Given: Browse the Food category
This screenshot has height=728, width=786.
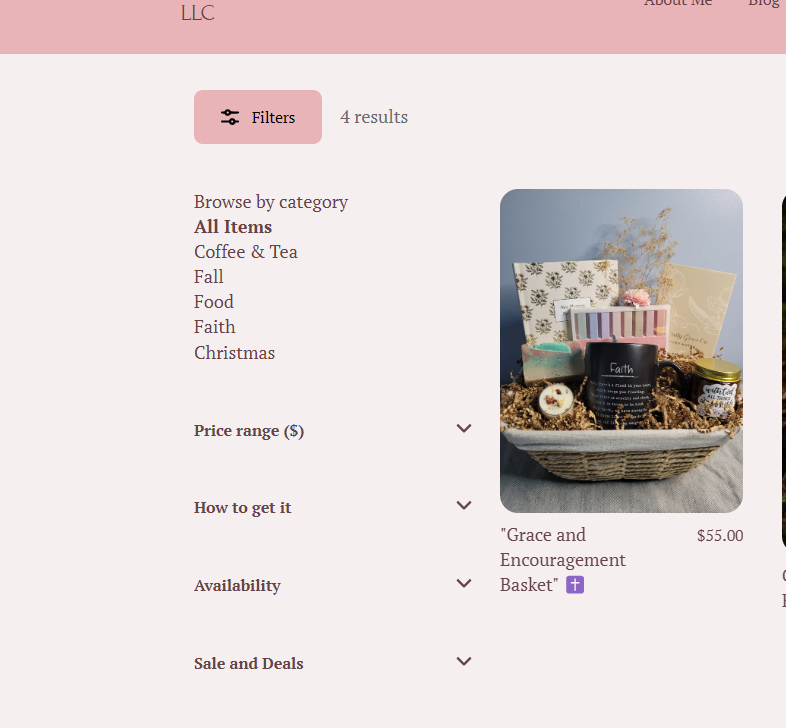Looking at the screenshot, I should coord(214,302).
